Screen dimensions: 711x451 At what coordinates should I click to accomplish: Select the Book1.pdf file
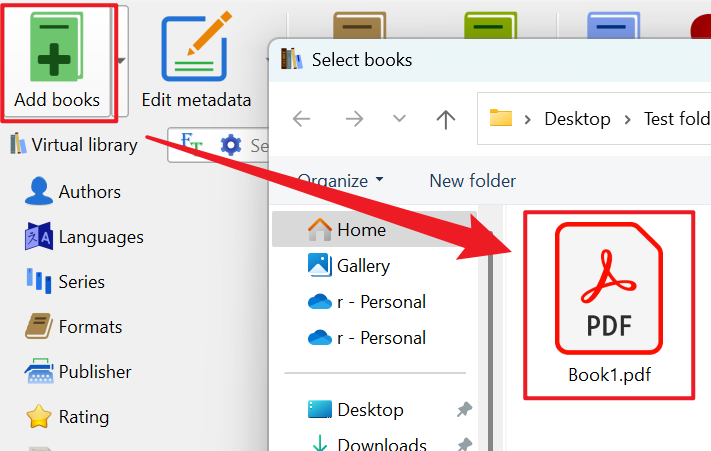click(609, 305)
